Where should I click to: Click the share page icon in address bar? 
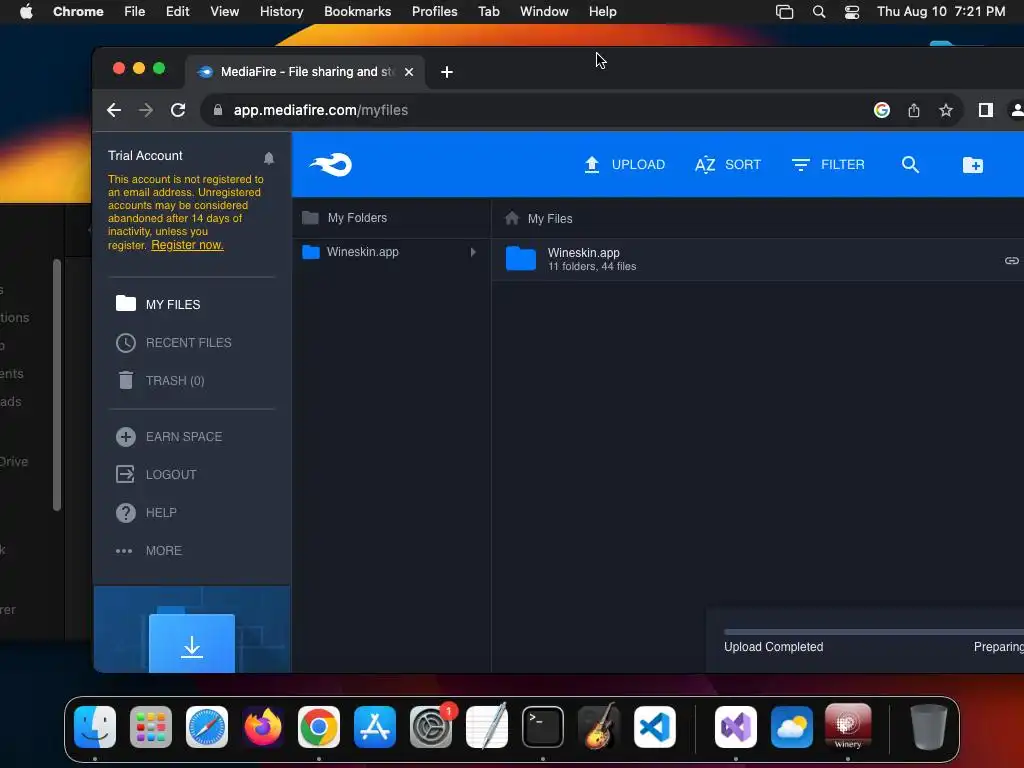pyautogui.click(x=914, y=110)
